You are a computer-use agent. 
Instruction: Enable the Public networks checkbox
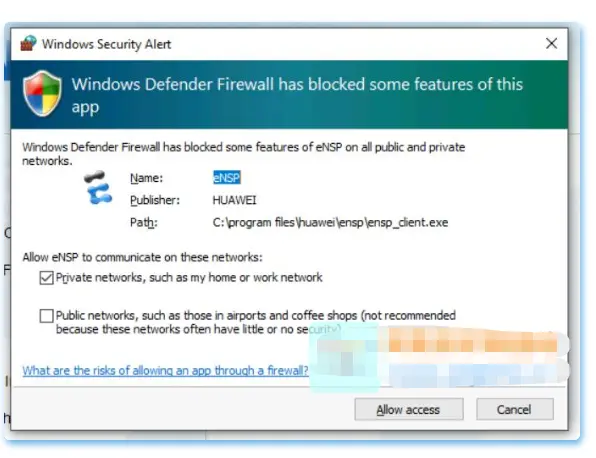tap(46, 315)
